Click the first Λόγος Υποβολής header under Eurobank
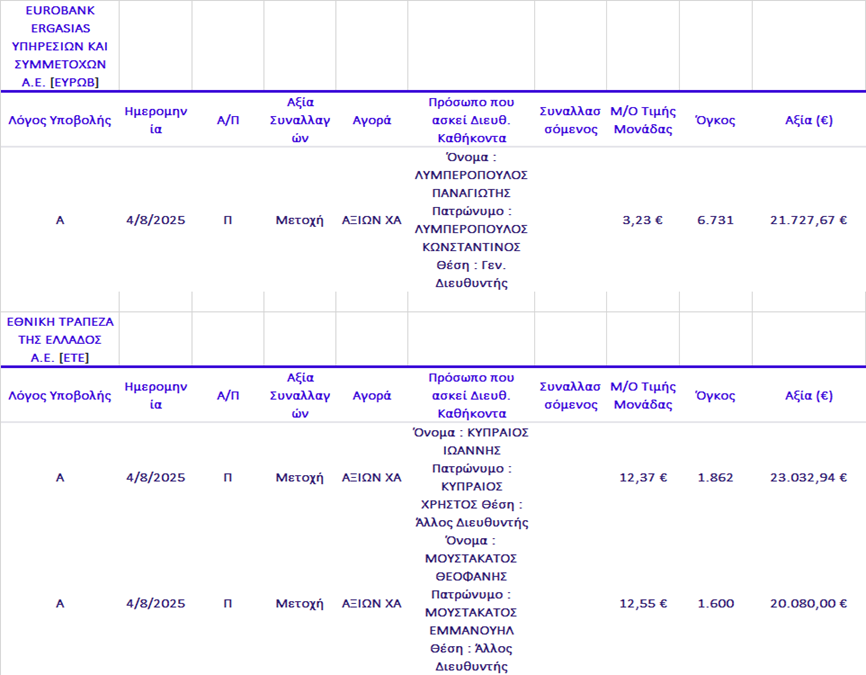This screenshot has height=675, width=866. (60, 120)
